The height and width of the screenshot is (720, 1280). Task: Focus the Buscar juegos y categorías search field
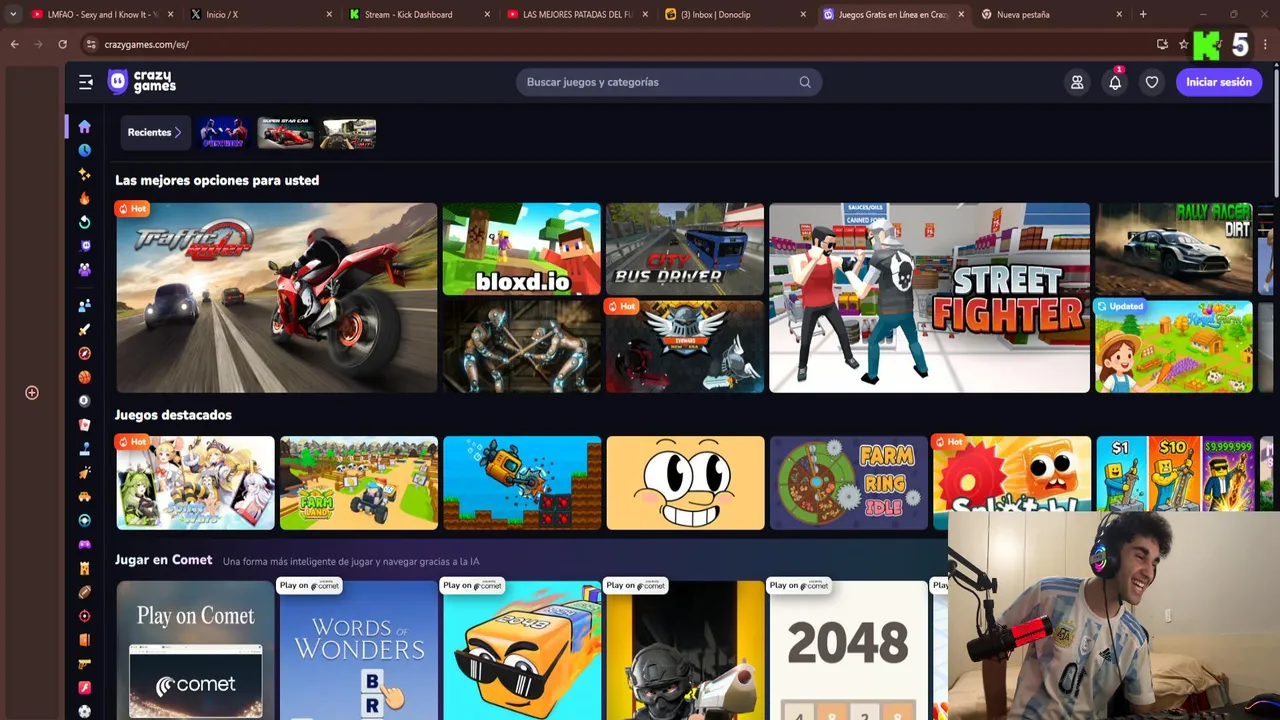coord(669,82)
